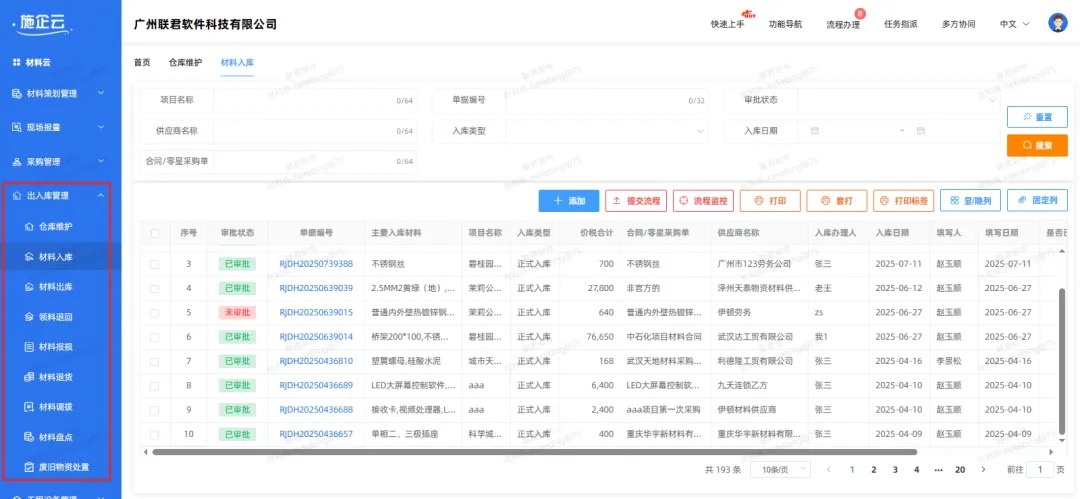Switch to the 首页 tab
The height and width of the screenshot is (499, 1080).
click(x=142, y=62)
